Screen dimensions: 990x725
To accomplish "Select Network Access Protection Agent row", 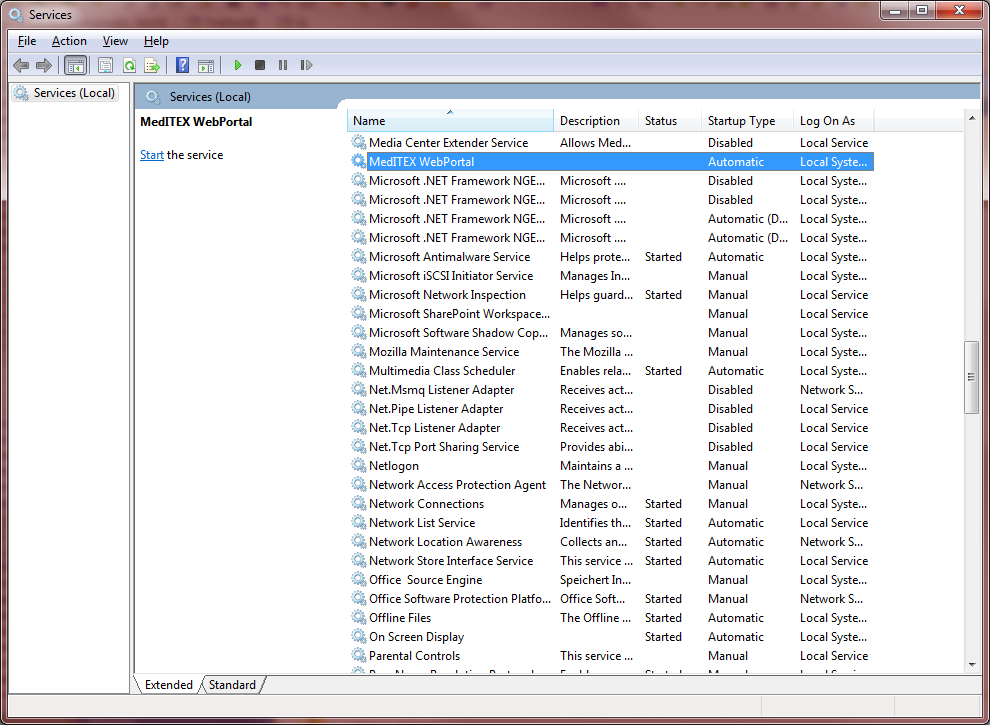I will pyautogui.click(x=611, y=484).
